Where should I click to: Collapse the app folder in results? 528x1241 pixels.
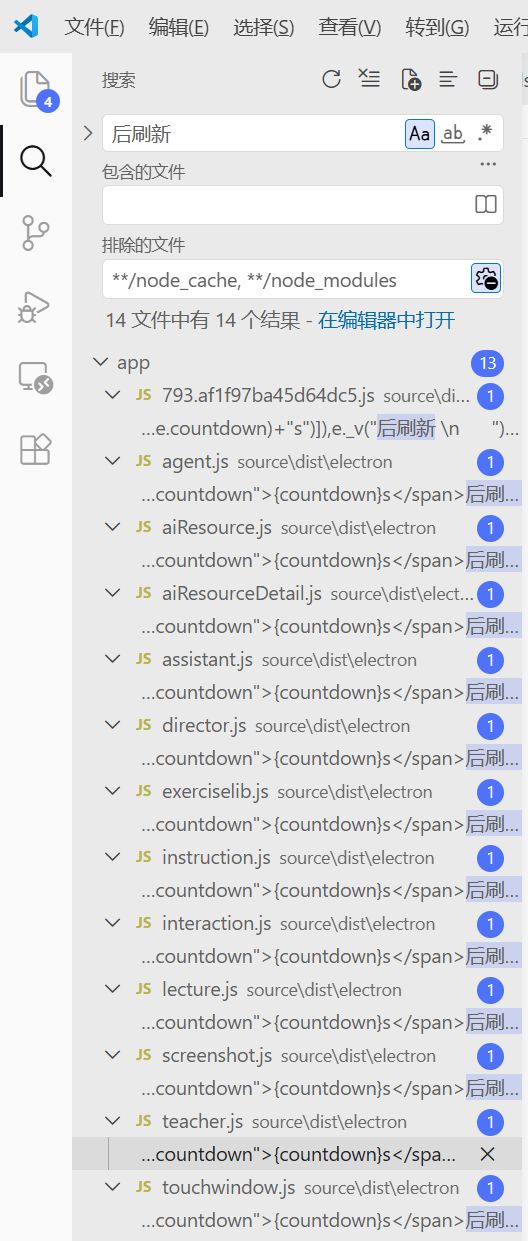[x=99, y=363]
